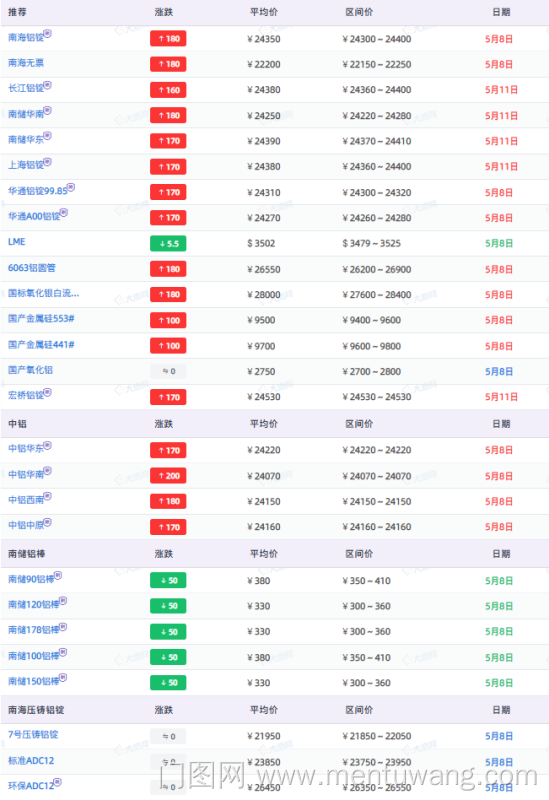The image size is (549, 800).
Task: Click the small badge icon beside 长江铝锭
Action: [x=47, y=85]
